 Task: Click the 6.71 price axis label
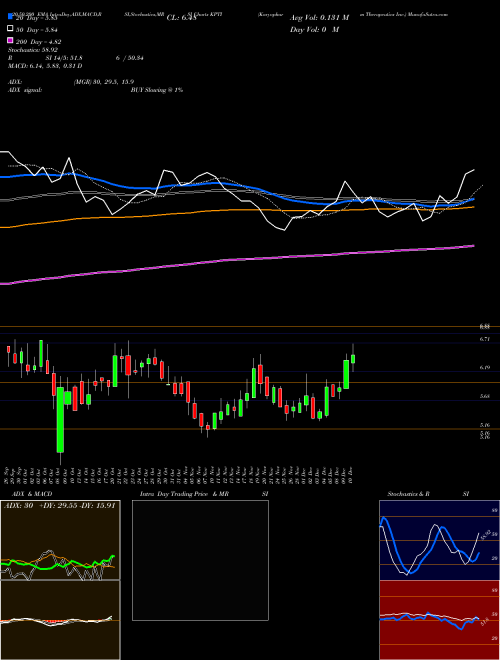click(x=484, y=339)
